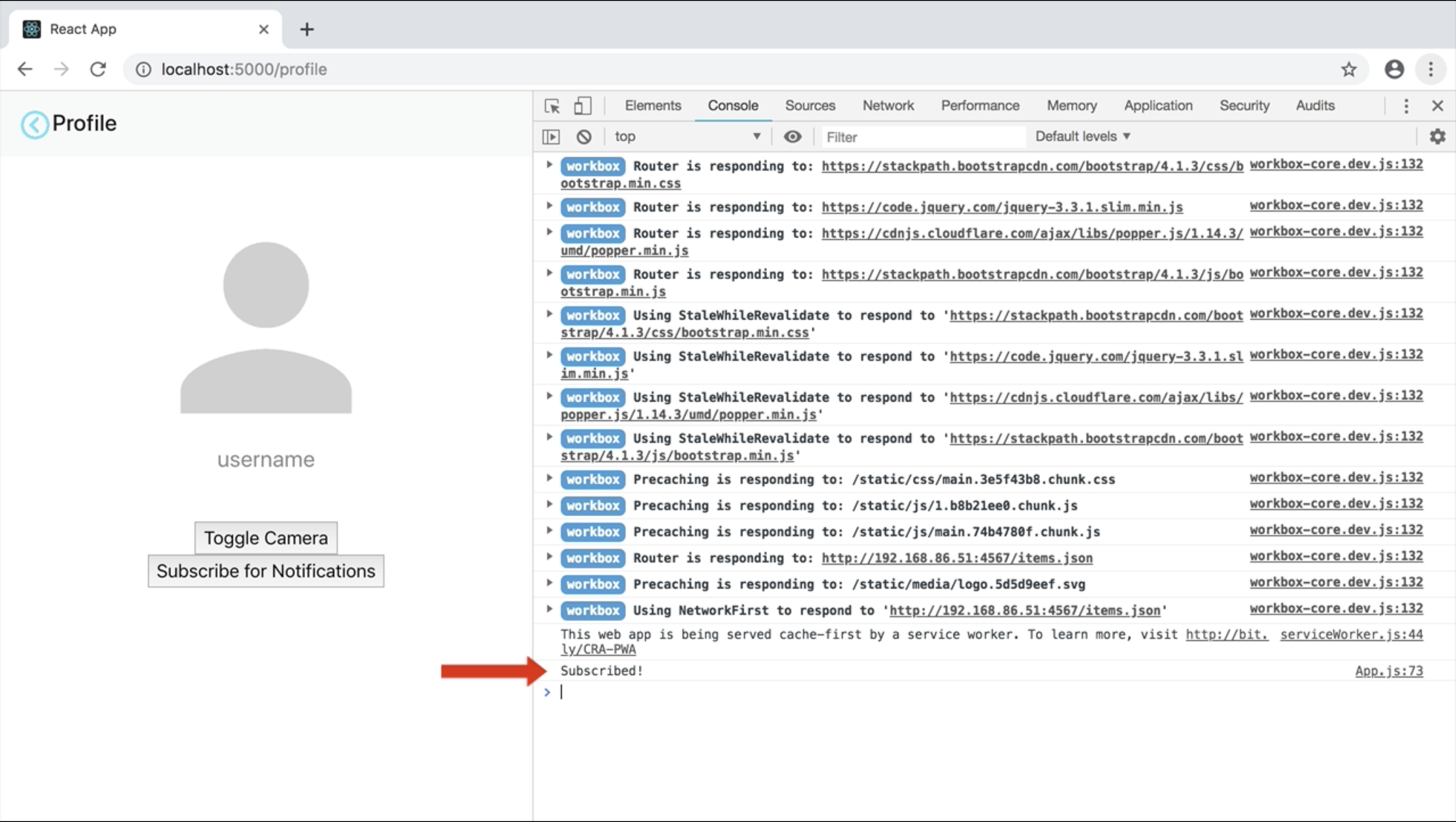Click the browser reload icon

[x=98, y=69]
